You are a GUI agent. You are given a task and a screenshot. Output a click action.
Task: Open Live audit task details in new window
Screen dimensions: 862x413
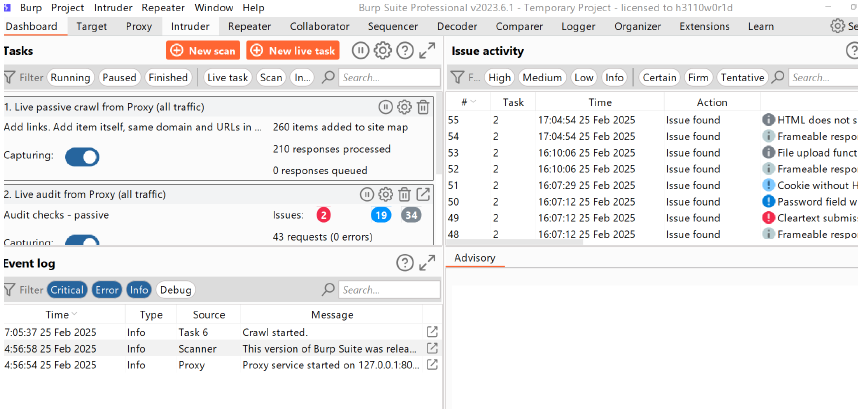click(423, 194)
